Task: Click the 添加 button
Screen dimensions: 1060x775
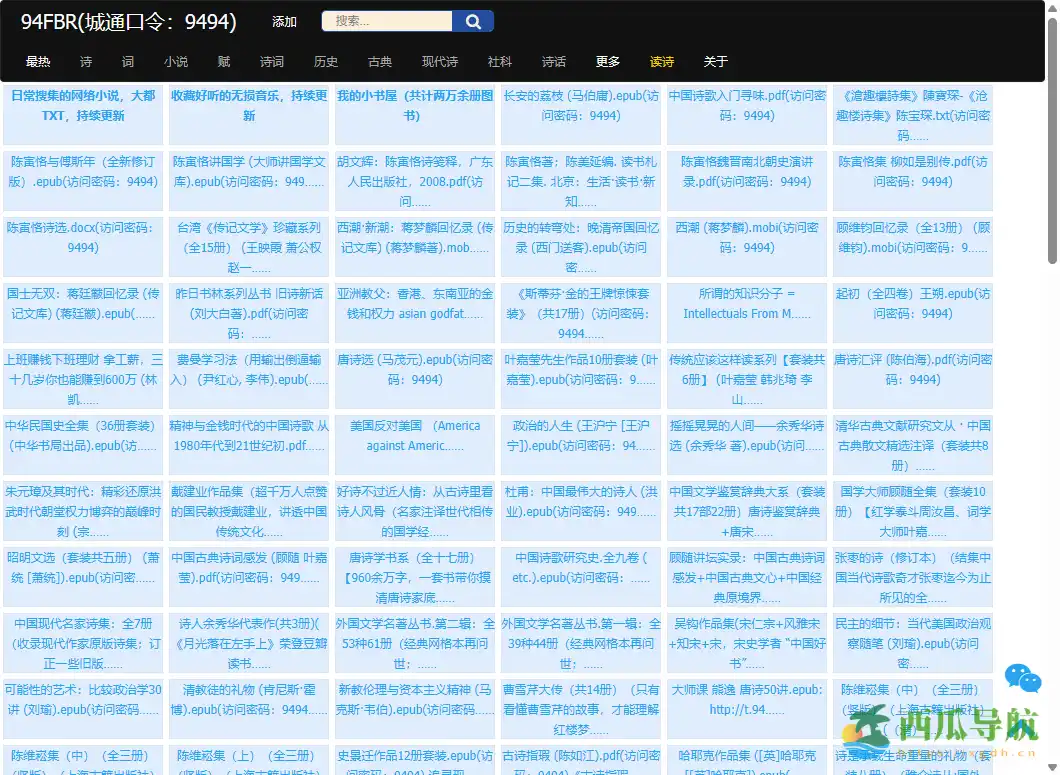Action: pyautogui.click(x=285, y=20)
